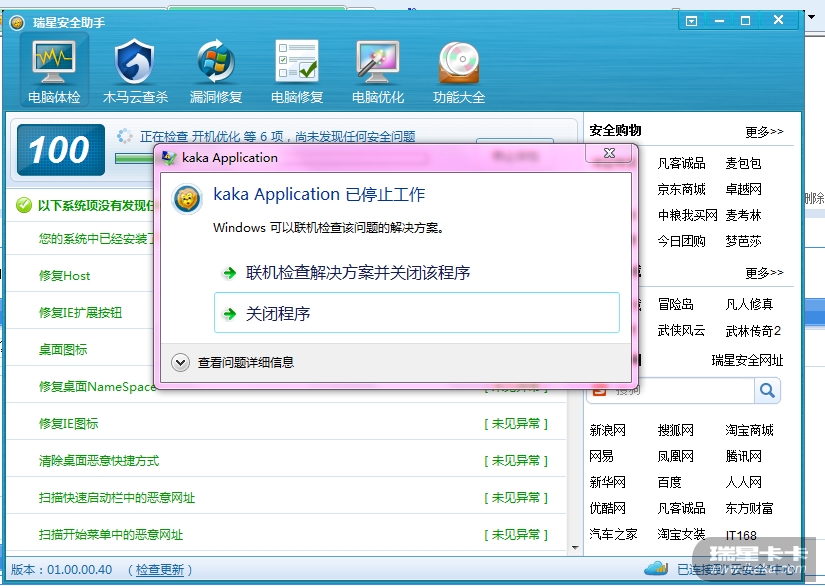Open the 搜狐网 link
Image resolution: width=825 pixels, height=588 pixels.
pyautogui.click(x=676, y=430)
